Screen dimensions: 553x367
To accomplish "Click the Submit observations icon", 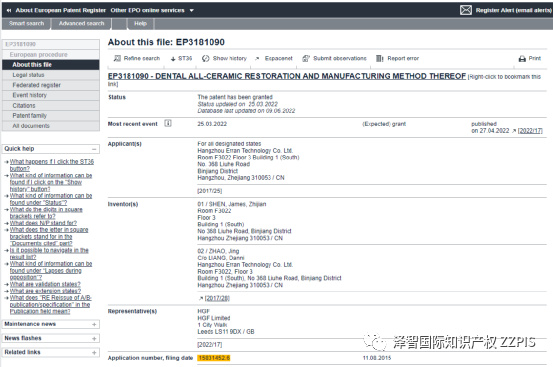I will pyautogui.click(x=306, y=58).
